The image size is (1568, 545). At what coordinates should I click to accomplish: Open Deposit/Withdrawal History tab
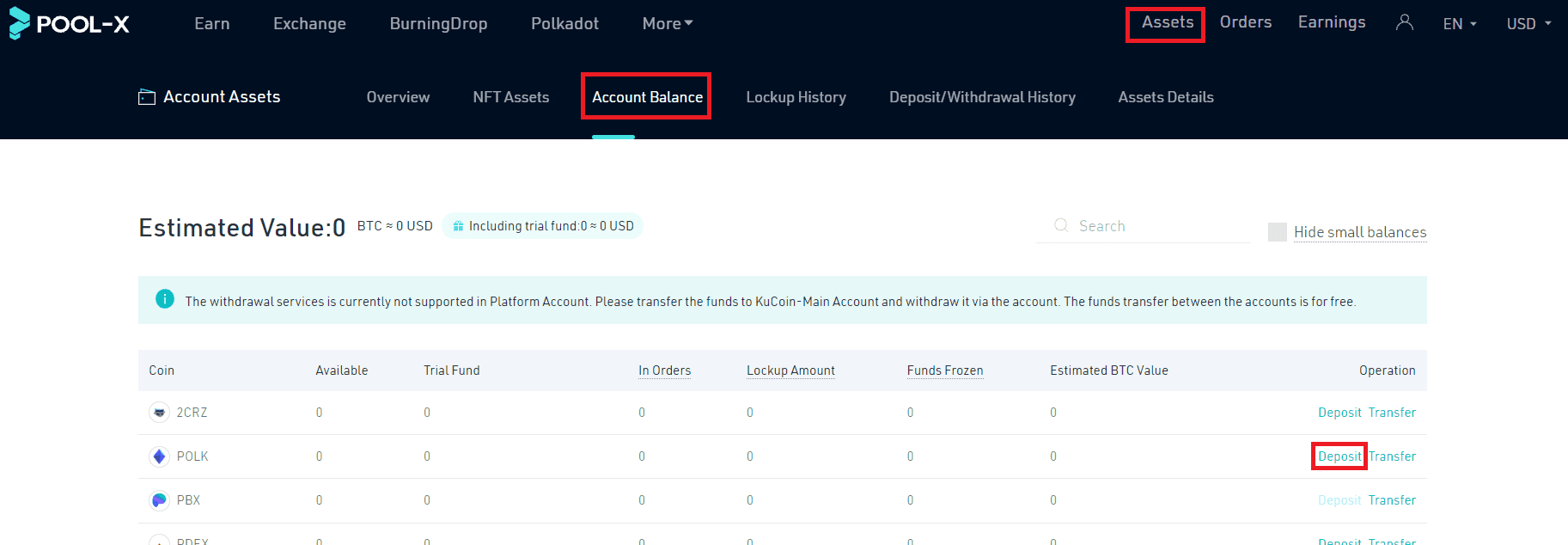(x=982, y=97)
